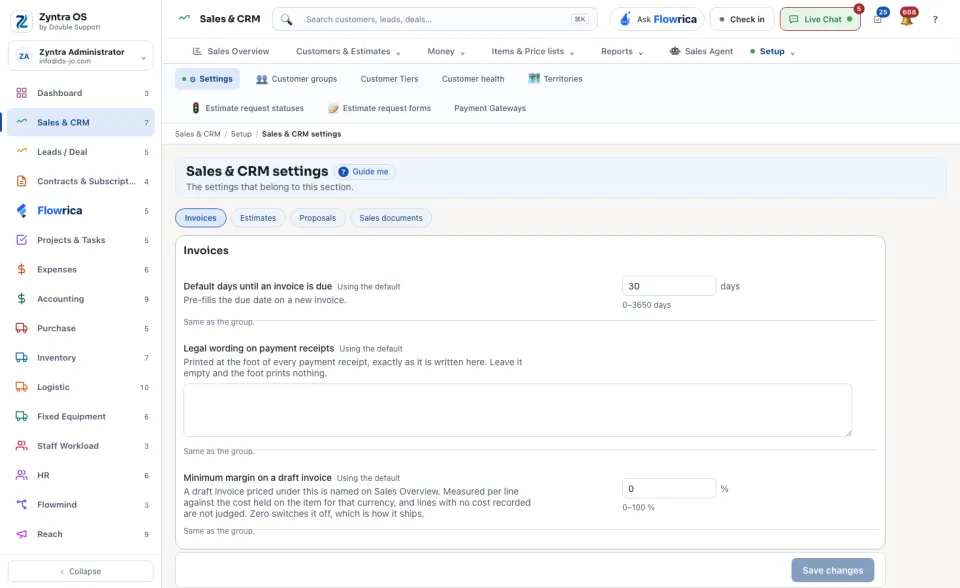
Task: Click the "0–100 %" hint text
Action: coord(639,508)
